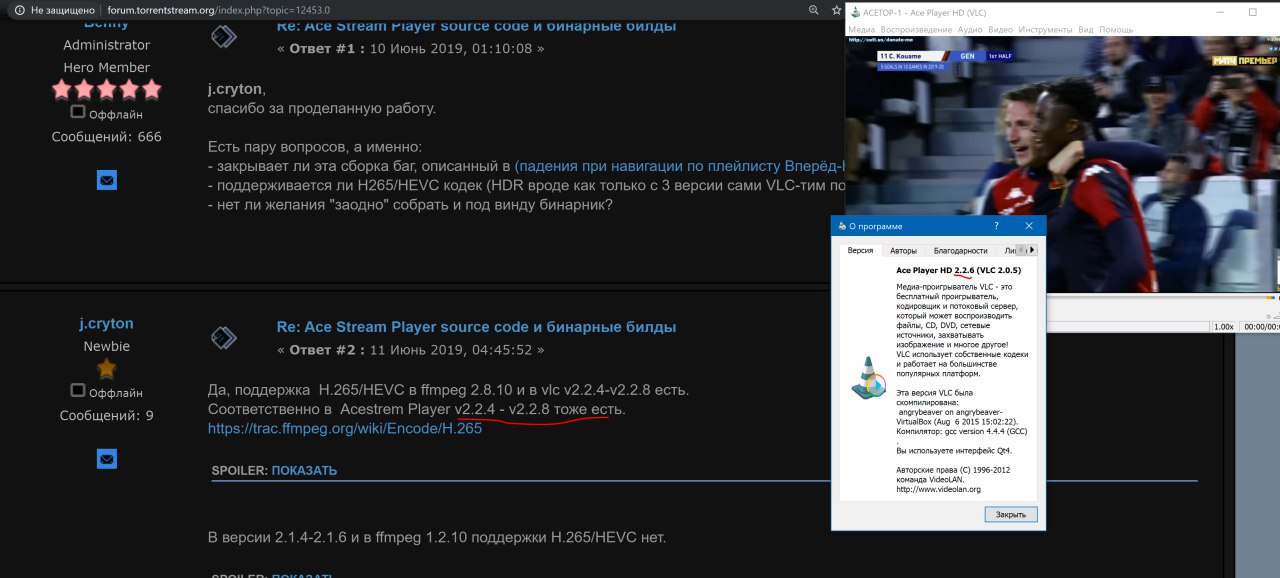This screenshot has width=1280, height=578.
Task: Open the Аудио menu in Ace Player
Action: 970,29
